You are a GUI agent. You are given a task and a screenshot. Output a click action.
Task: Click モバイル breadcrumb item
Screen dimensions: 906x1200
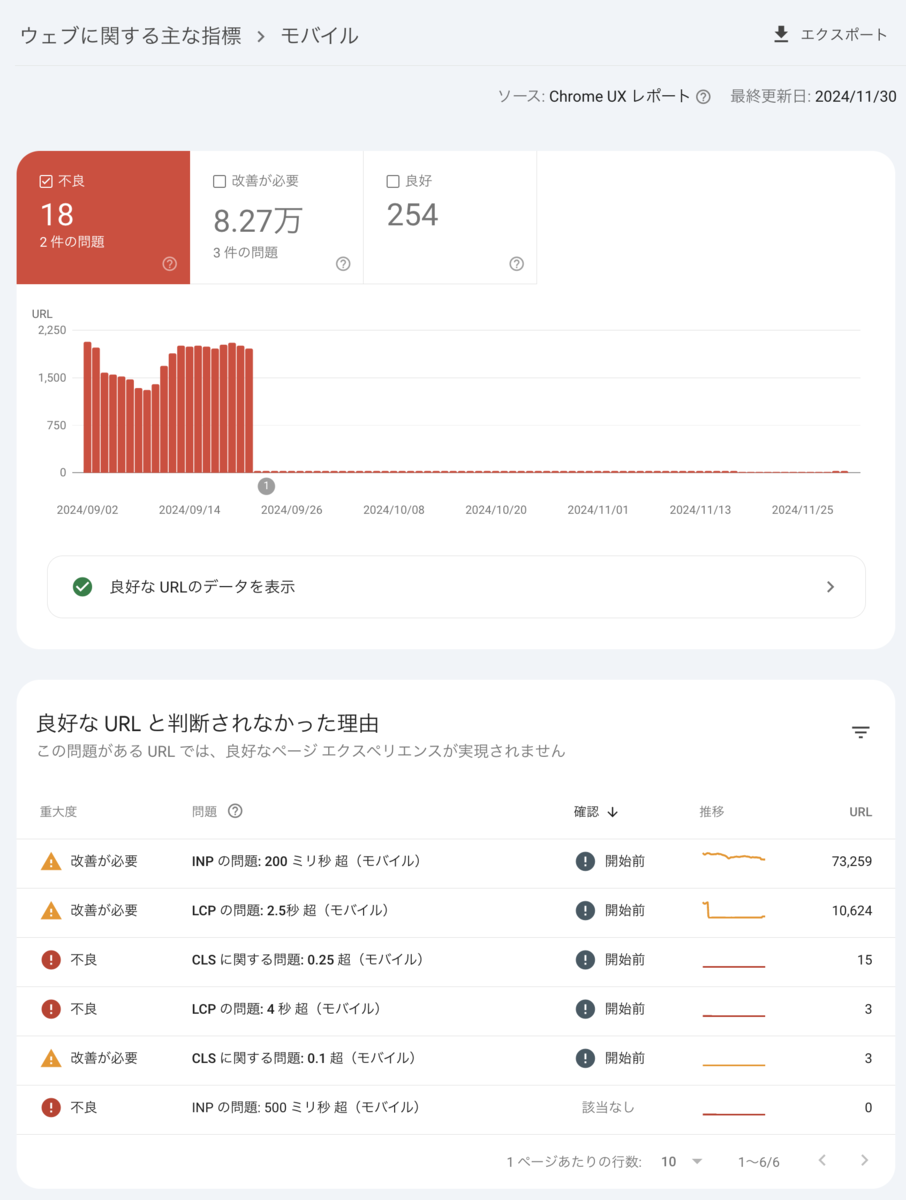click(319, 36)
